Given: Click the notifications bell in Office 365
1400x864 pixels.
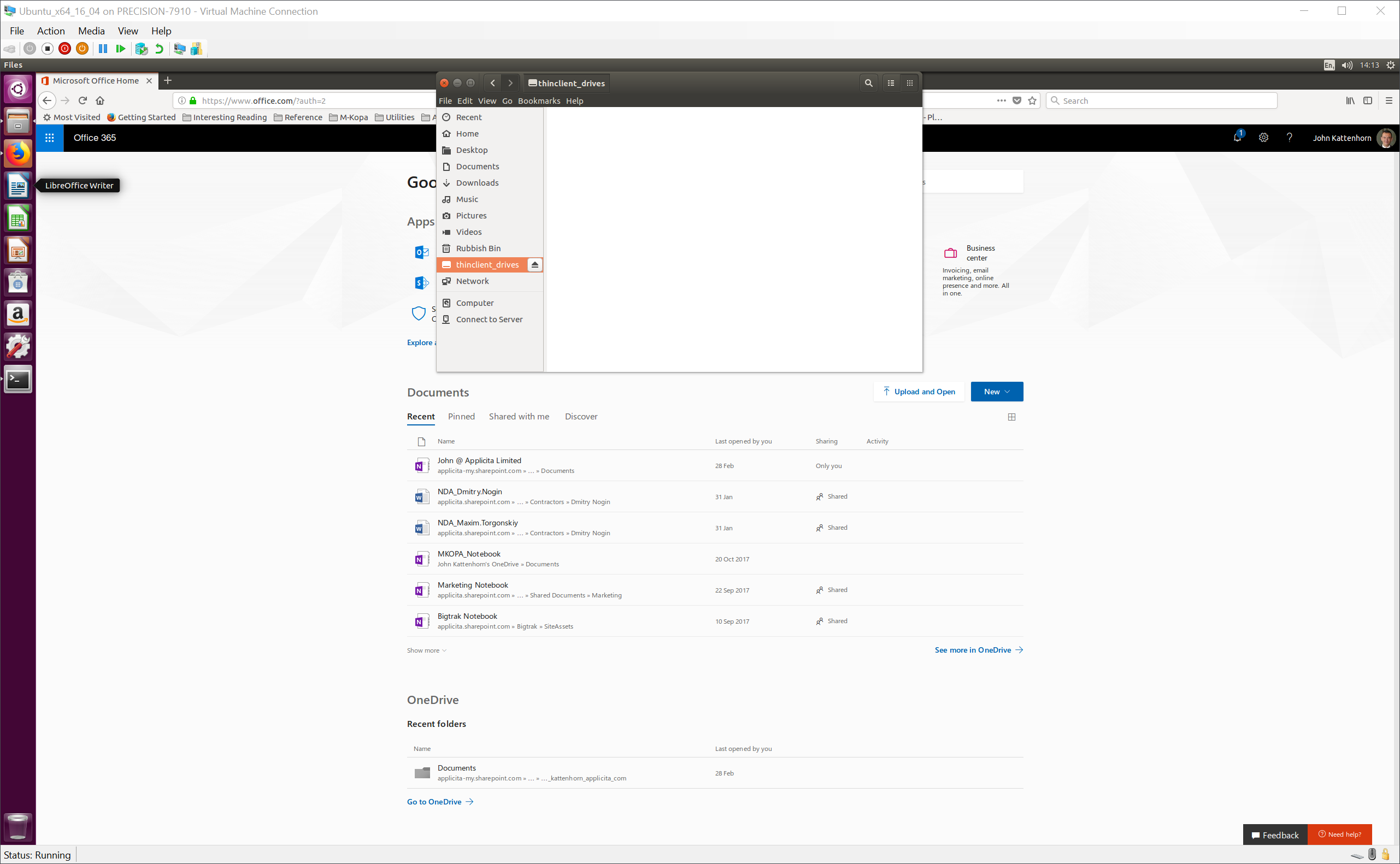Looking at the screenshot, I should pos(1237,138).
